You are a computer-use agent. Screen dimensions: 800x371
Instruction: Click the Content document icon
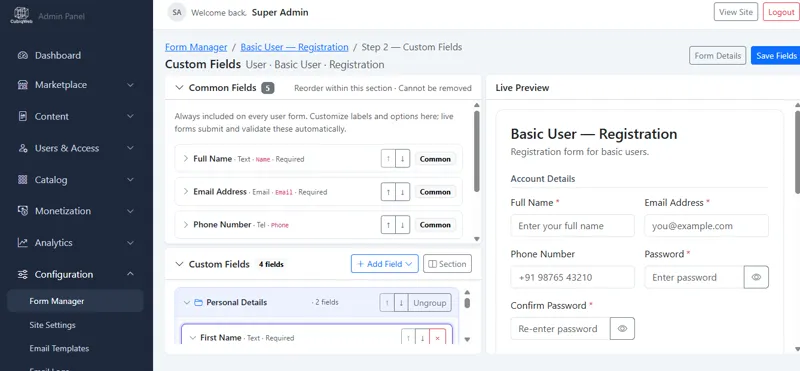click(22, 116)
